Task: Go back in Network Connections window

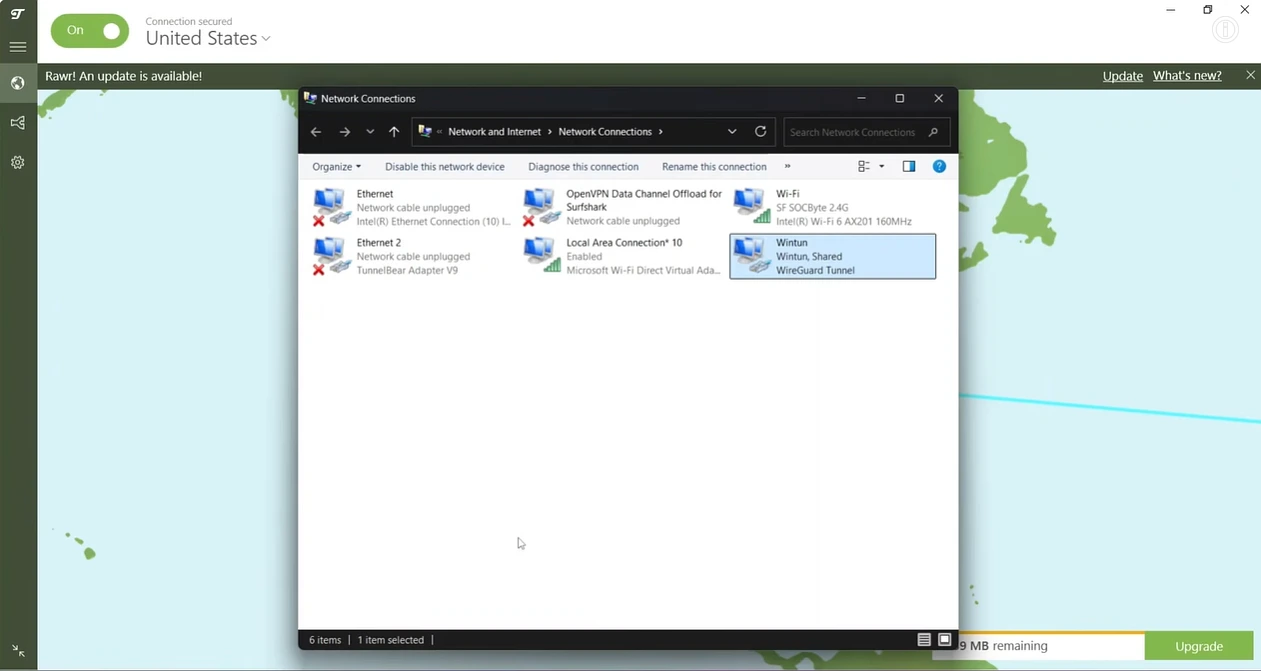Action: point(316,132)
